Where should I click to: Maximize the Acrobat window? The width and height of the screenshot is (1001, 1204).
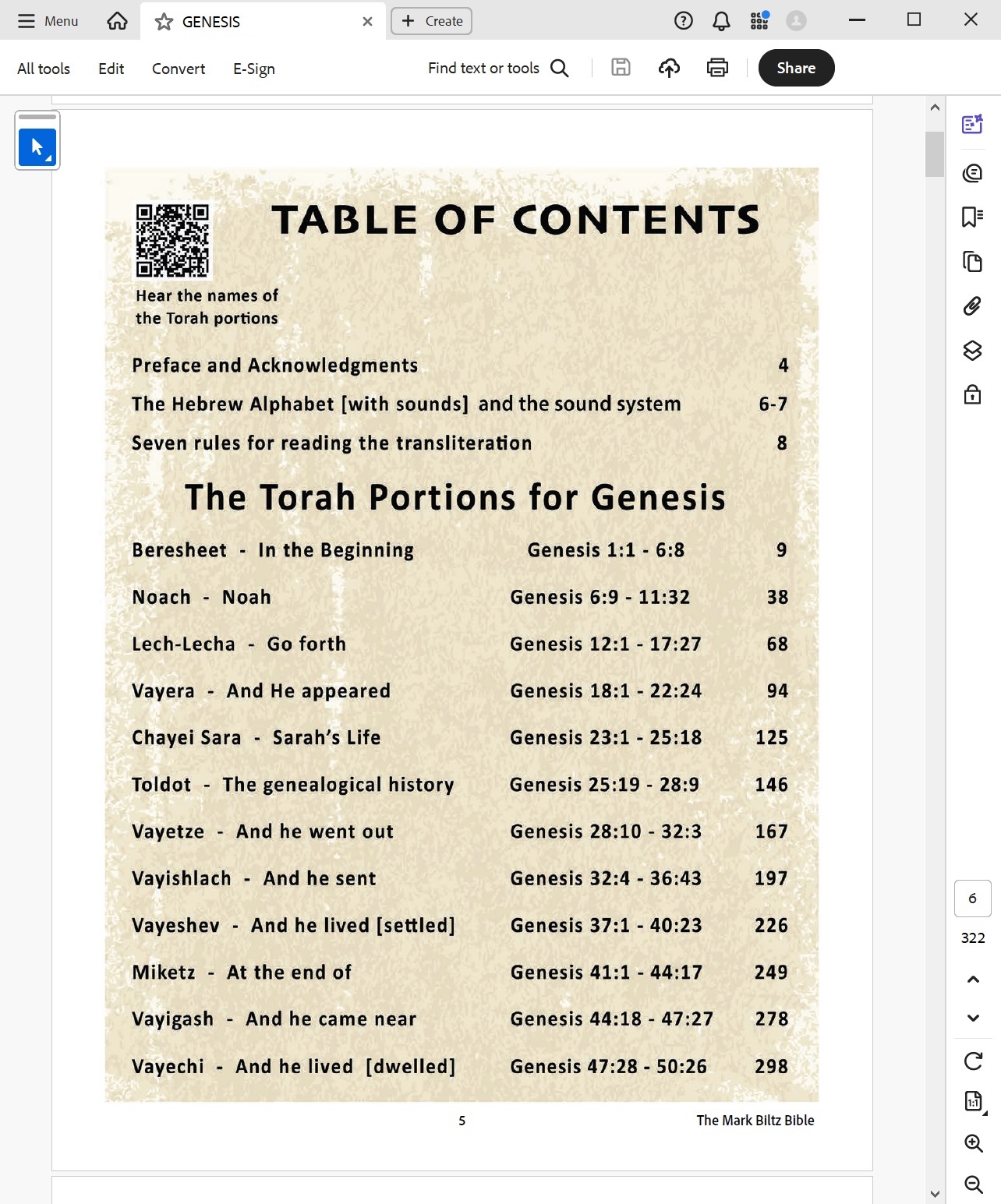click(x=914, y=20)
